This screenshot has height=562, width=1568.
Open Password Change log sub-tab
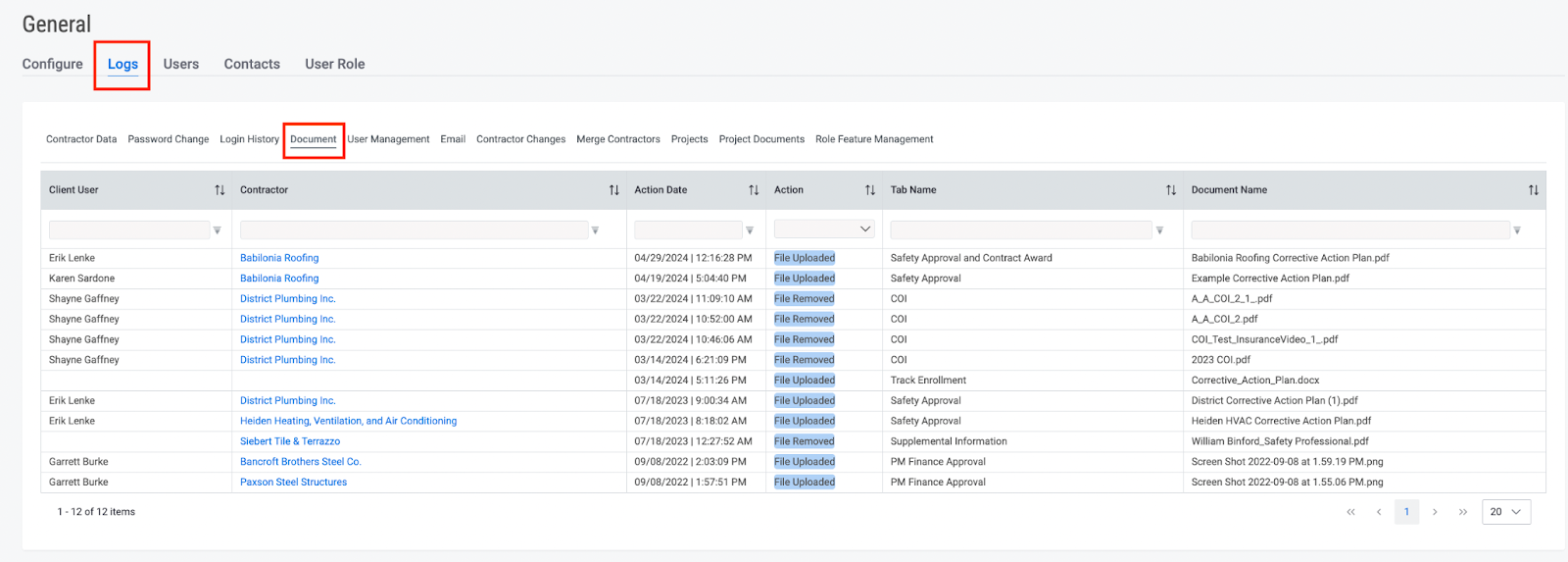coord(169,139)
